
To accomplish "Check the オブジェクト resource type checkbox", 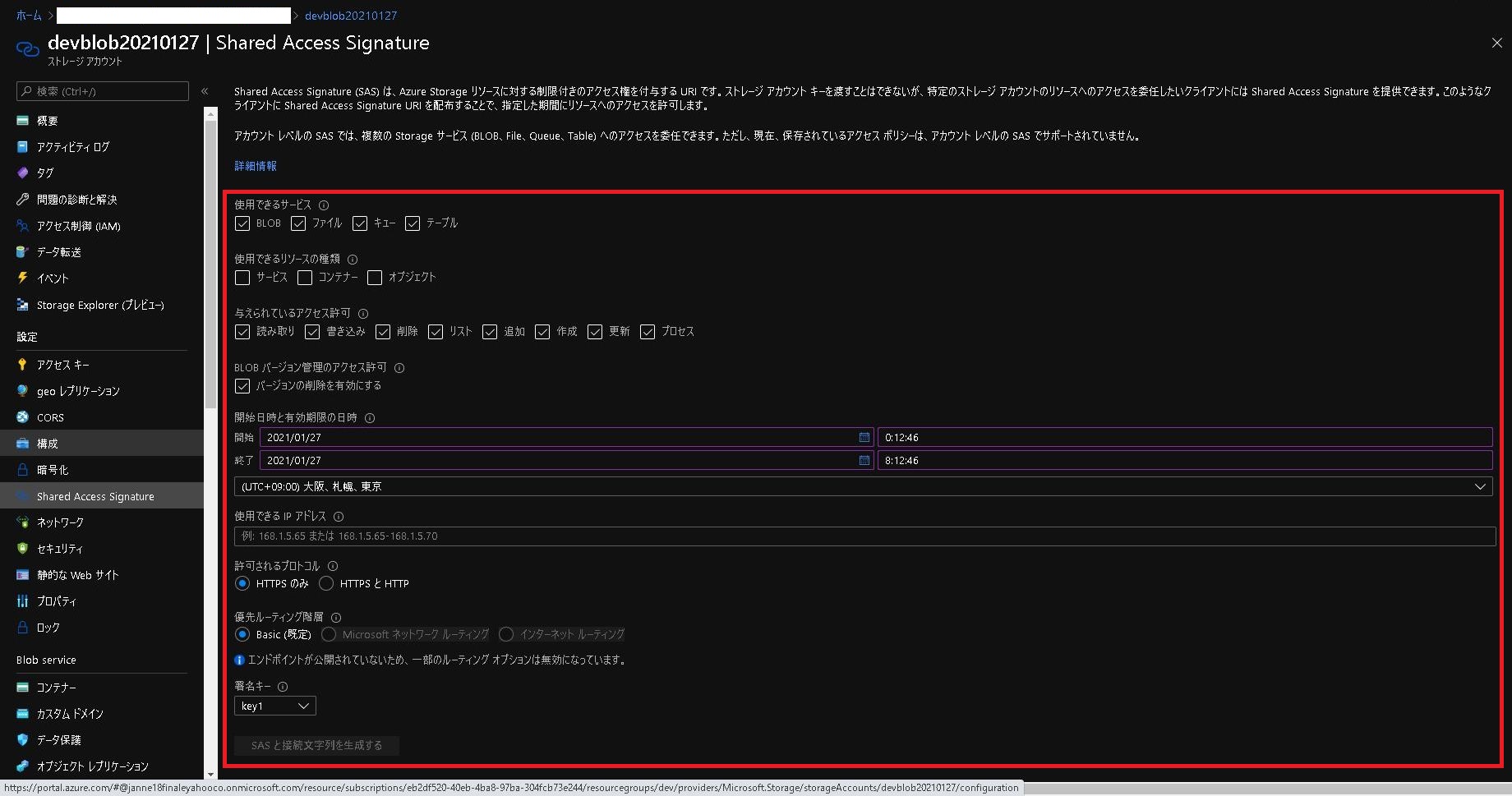I will (x=375, y=278).
